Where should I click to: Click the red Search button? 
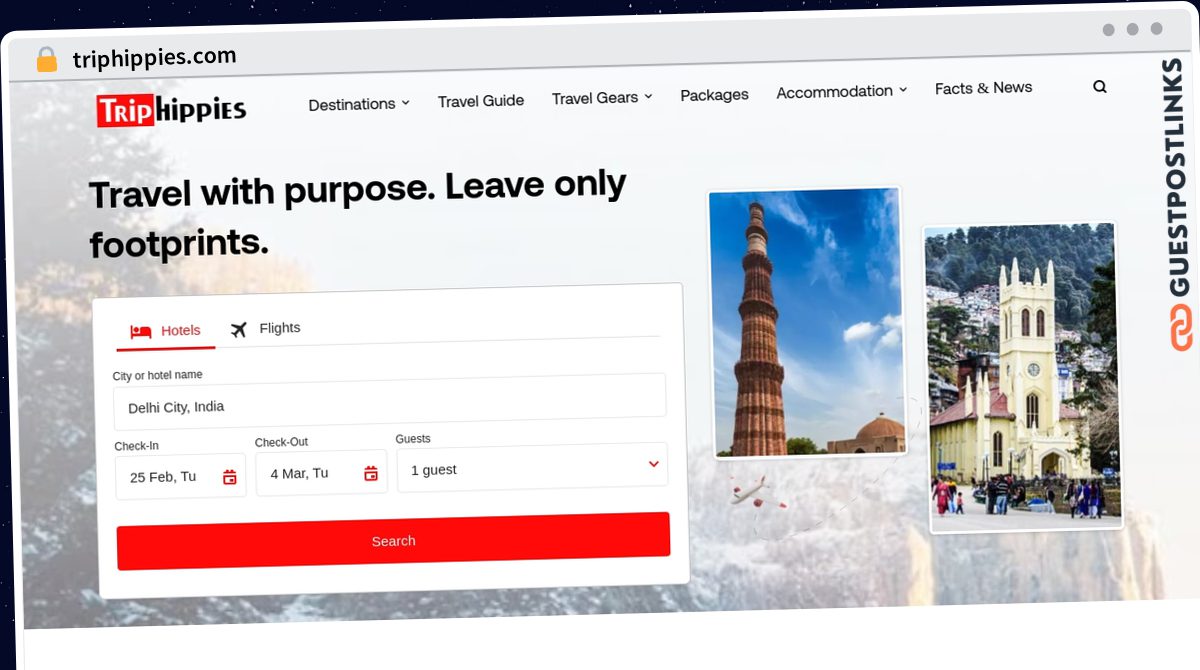pos(393,541)
